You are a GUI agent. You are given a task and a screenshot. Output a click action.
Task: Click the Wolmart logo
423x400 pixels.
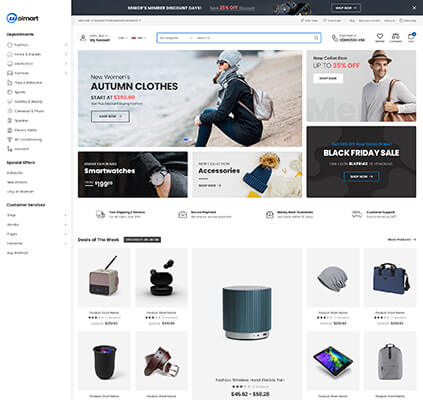coord(23,18)
